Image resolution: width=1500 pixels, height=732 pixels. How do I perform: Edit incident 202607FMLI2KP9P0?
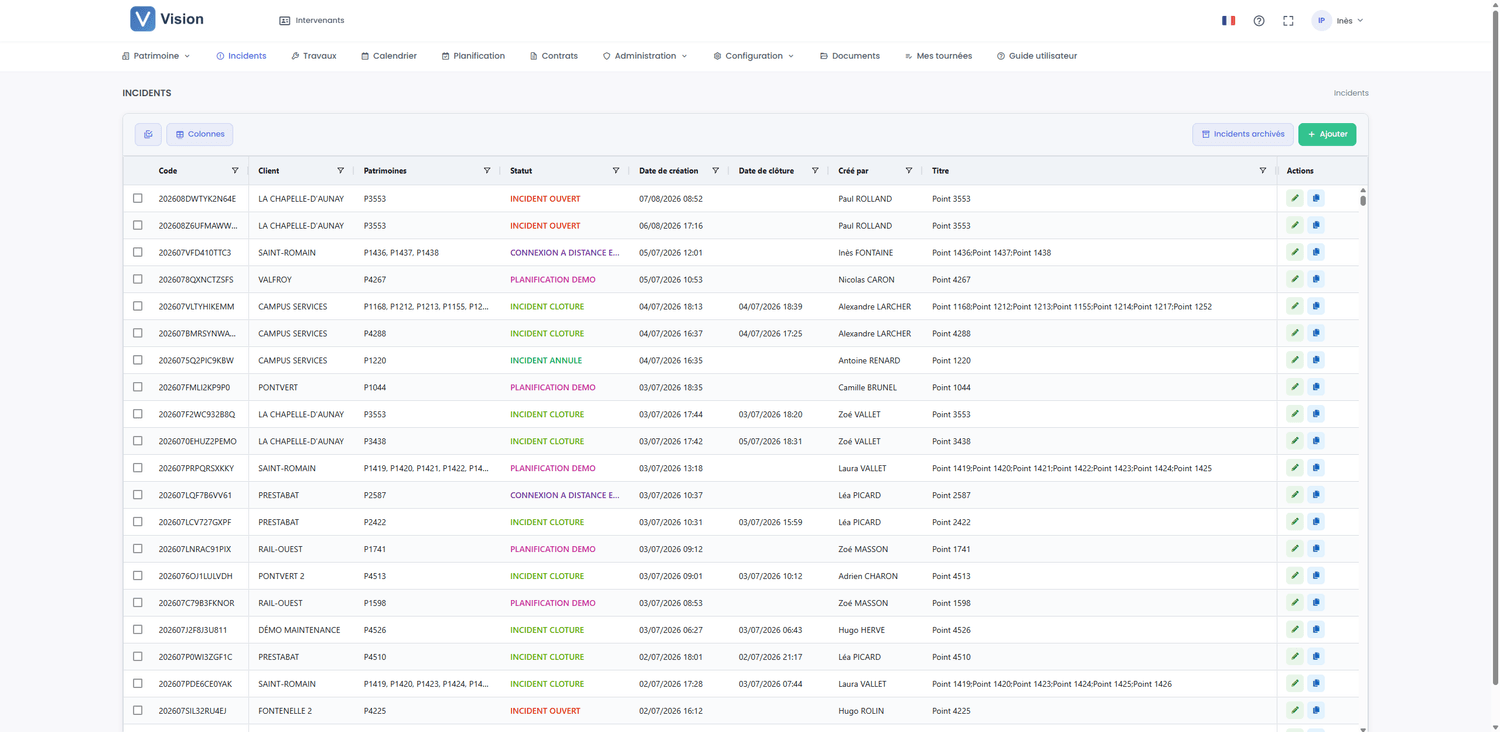[x=1295, y=387]
